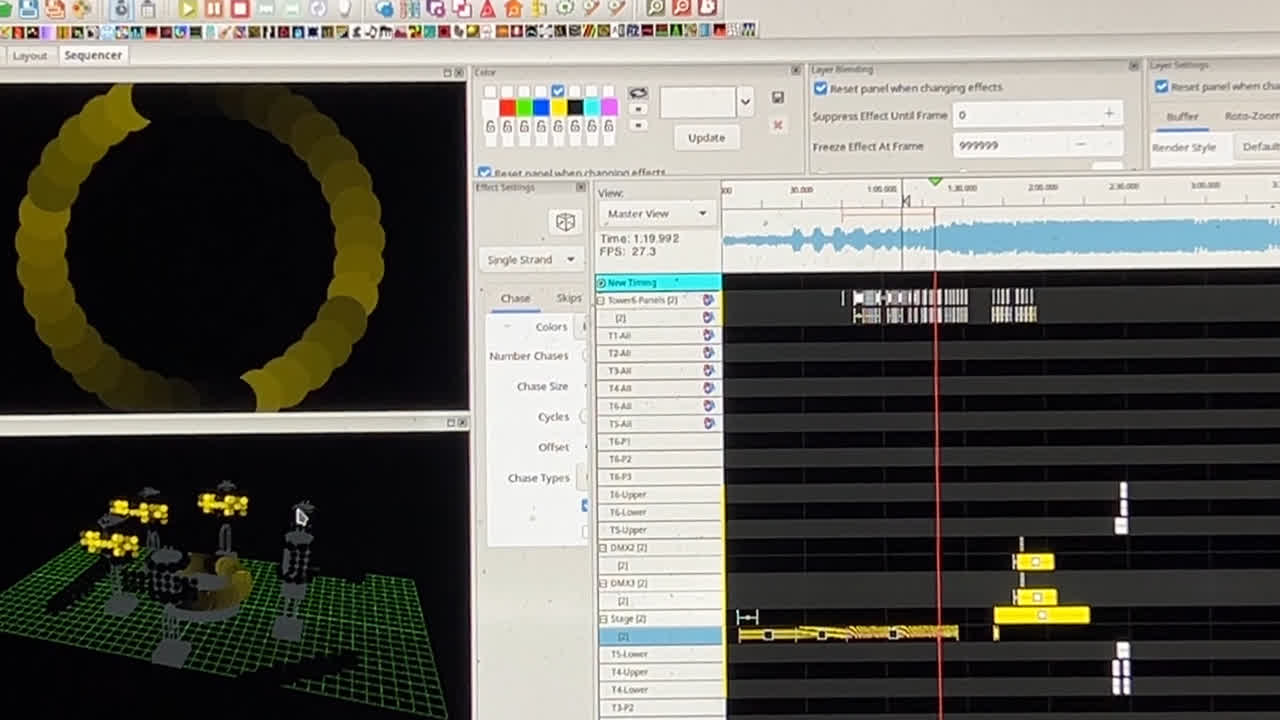Screen dimensions: 1280x720
Task: Delete color palette with red X icon
Action: pyautogui.click(x=778, y=125)
